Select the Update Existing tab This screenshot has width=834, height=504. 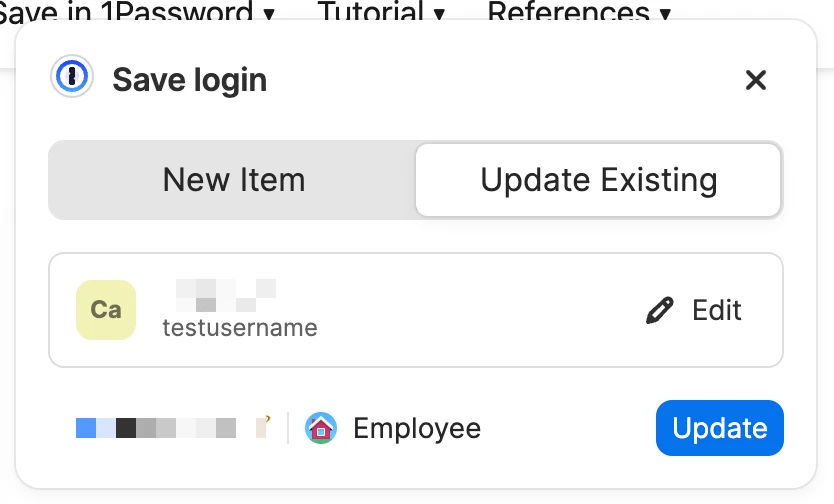(598, 180)
